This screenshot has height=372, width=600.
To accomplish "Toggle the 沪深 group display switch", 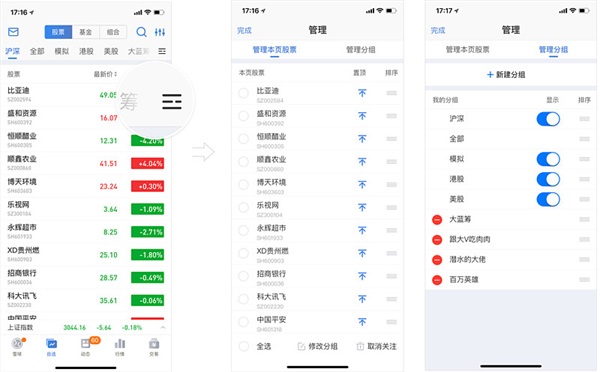I will point(548,119).
